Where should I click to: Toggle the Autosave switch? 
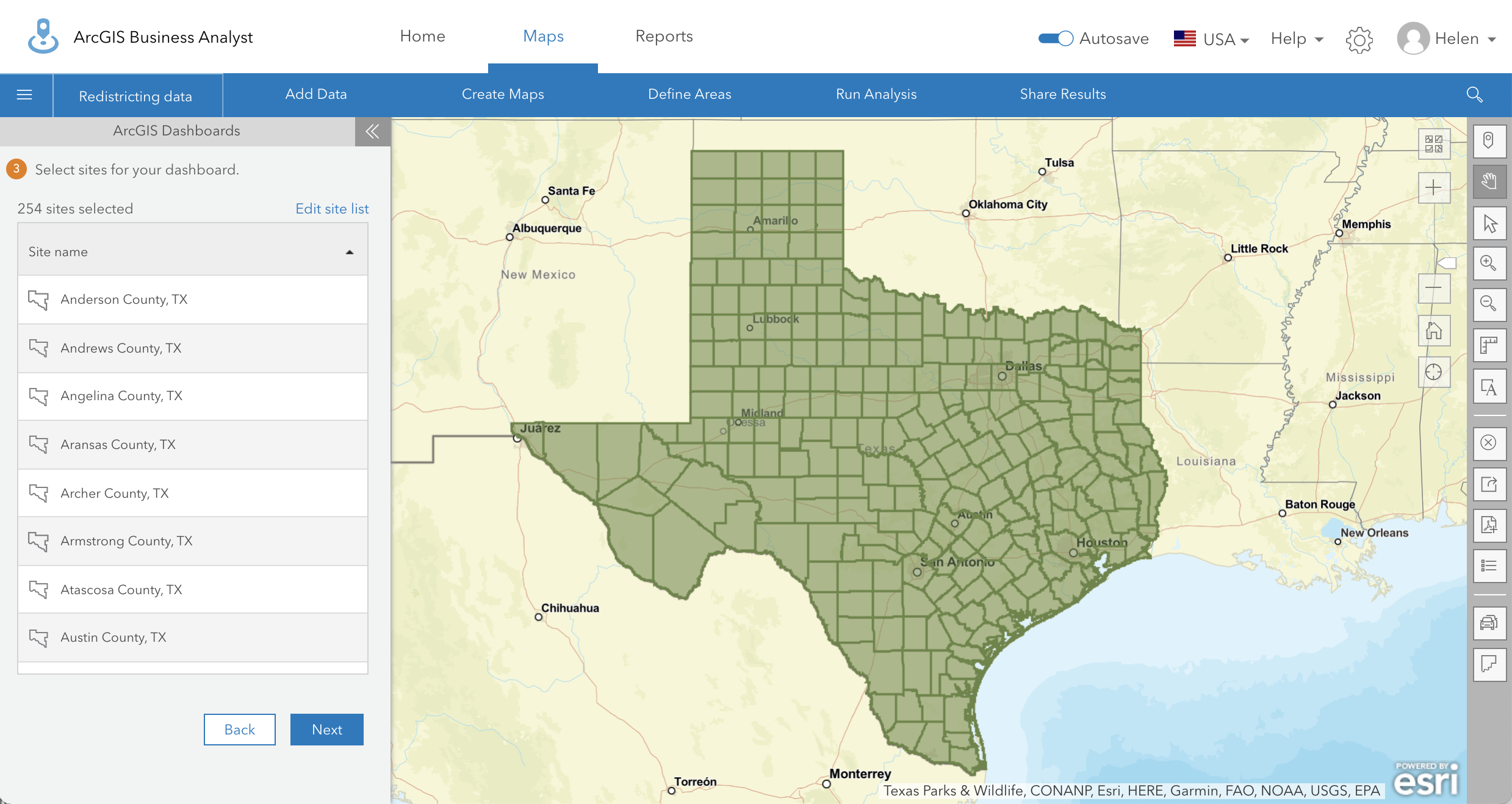pos(1056,38)
